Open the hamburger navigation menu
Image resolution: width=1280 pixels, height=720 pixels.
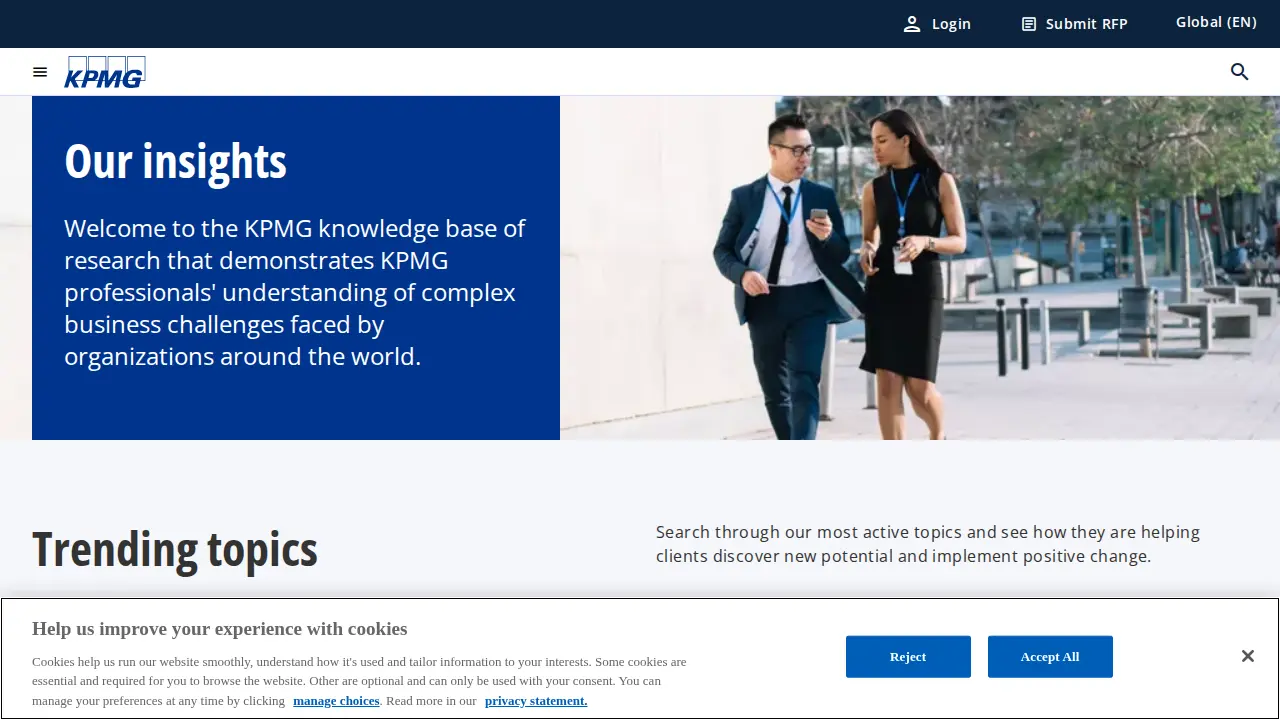coord(40,72)
